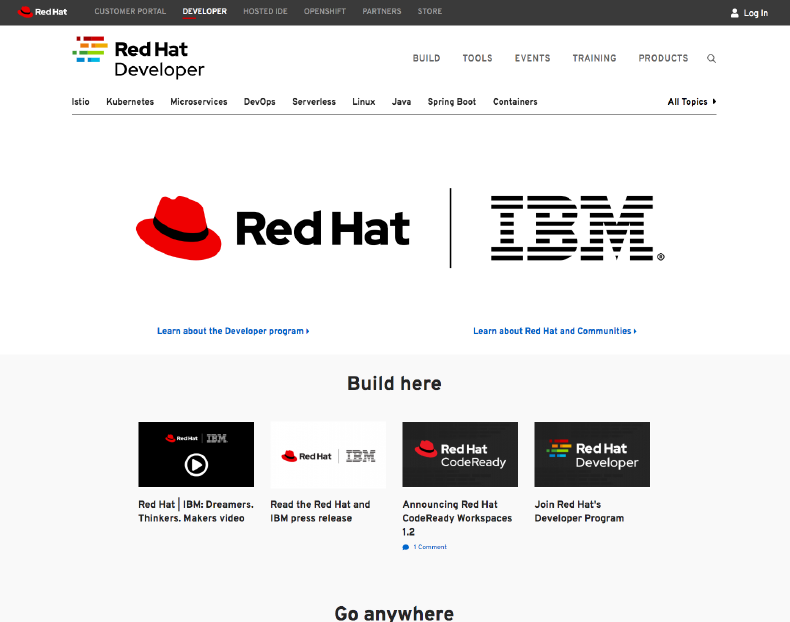Select the Java topic
Image resolution: width=790 pixels, height=622 pixels.
click(x=402, y=102)
